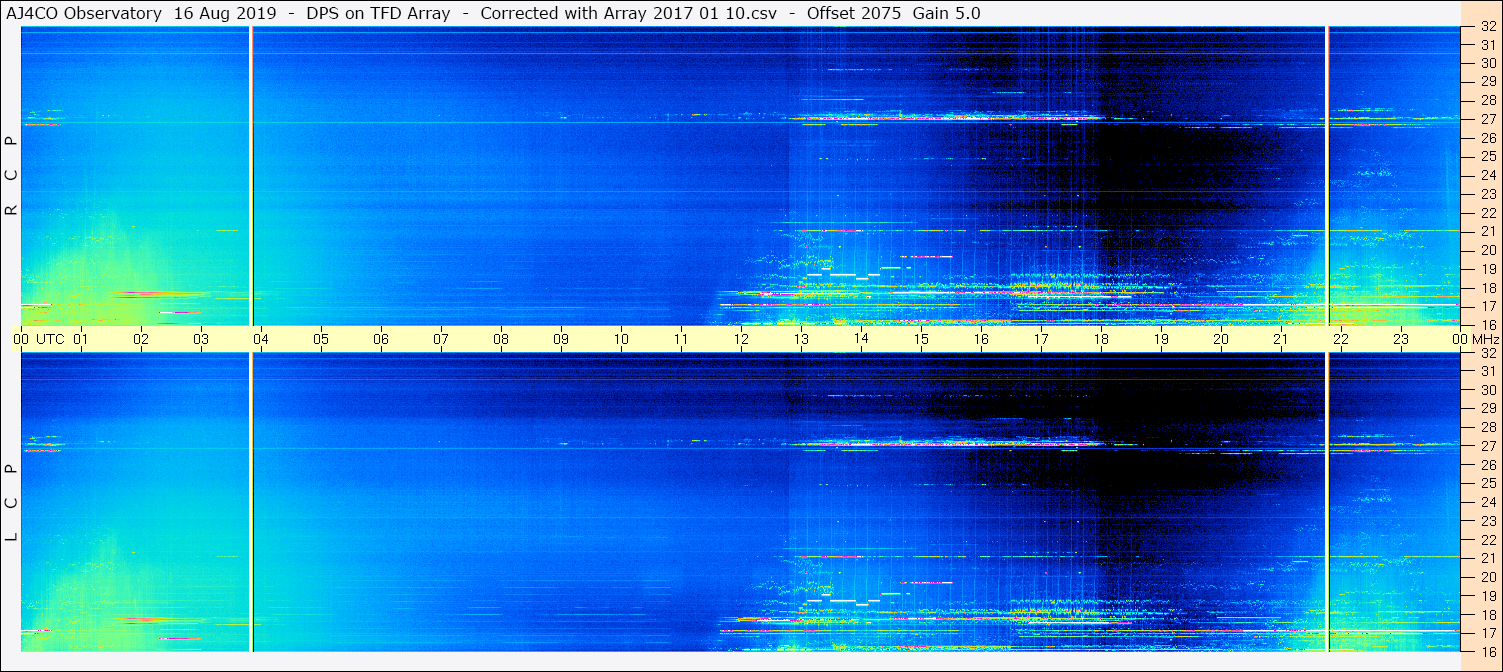Click hour "23" on the UTC time axis

pyautogui.click(x=1401, y=339)
